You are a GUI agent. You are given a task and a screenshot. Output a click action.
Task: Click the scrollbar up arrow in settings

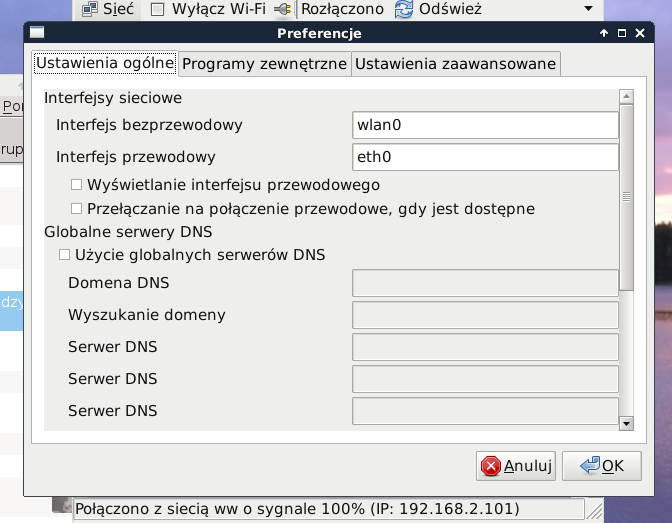pos(627,97)
